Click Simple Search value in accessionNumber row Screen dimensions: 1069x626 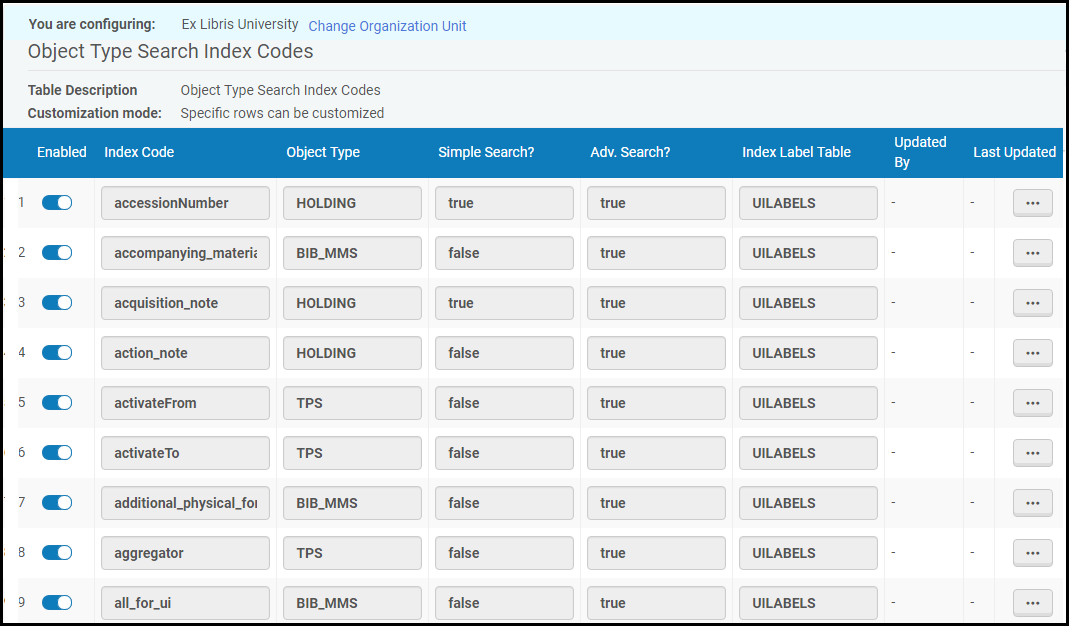(x=505, y=203)
